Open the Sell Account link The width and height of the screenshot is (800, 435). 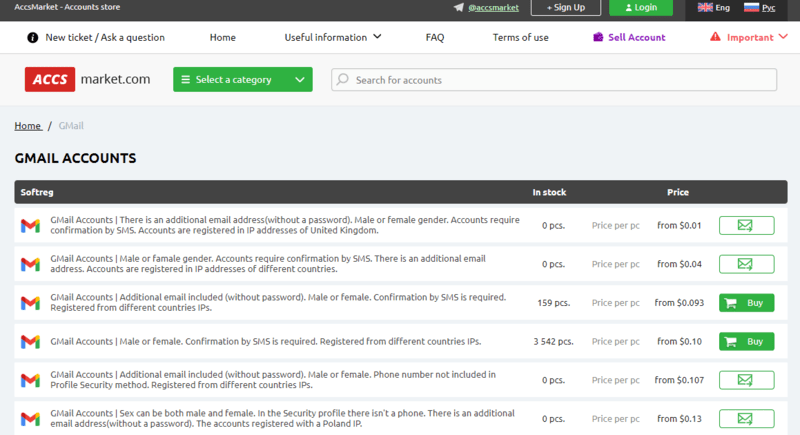(x=636, y=37)
